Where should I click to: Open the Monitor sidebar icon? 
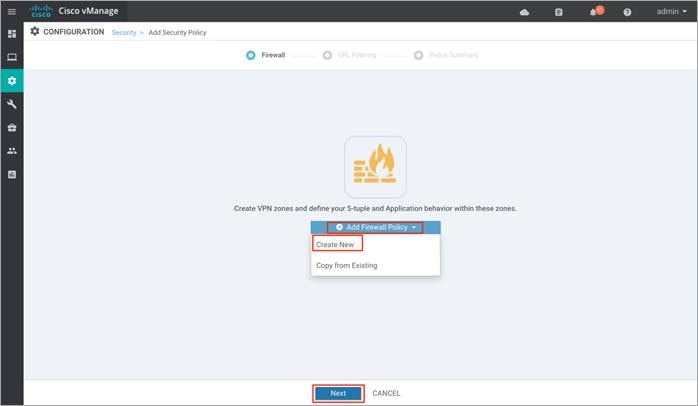point(12,57)
